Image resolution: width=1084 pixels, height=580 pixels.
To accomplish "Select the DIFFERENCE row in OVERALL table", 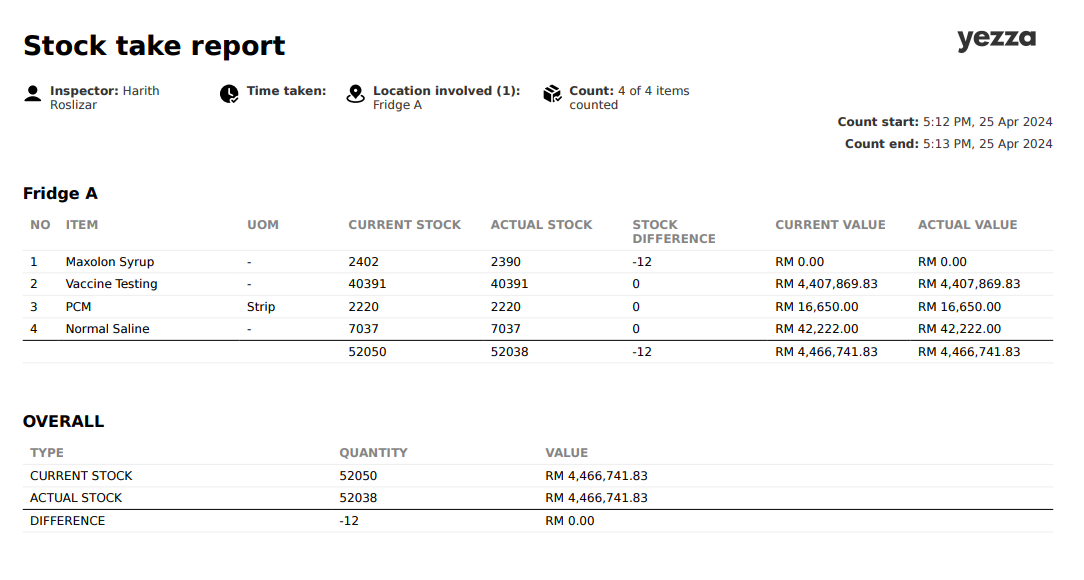I will coord(68,520).
